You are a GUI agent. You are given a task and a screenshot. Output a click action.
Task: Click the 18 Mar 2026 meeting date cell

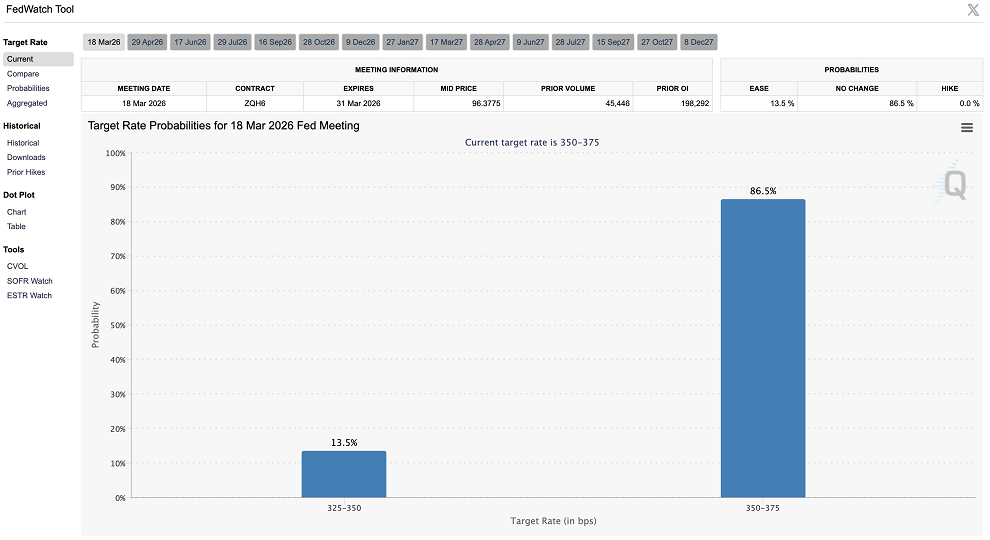tap(144, 103)
